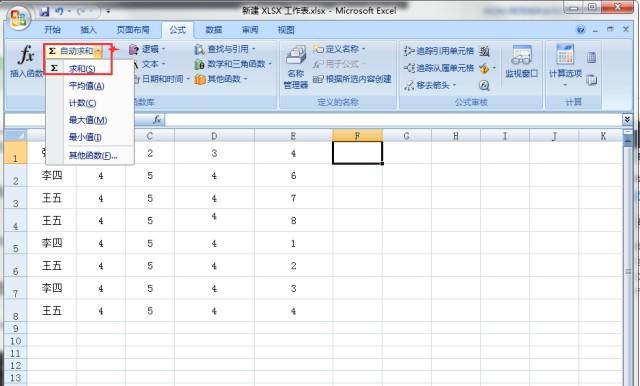Expand the AutoSum dropdown arrow
This screenshot has width=640, height=386.
[x=98, y=51]
